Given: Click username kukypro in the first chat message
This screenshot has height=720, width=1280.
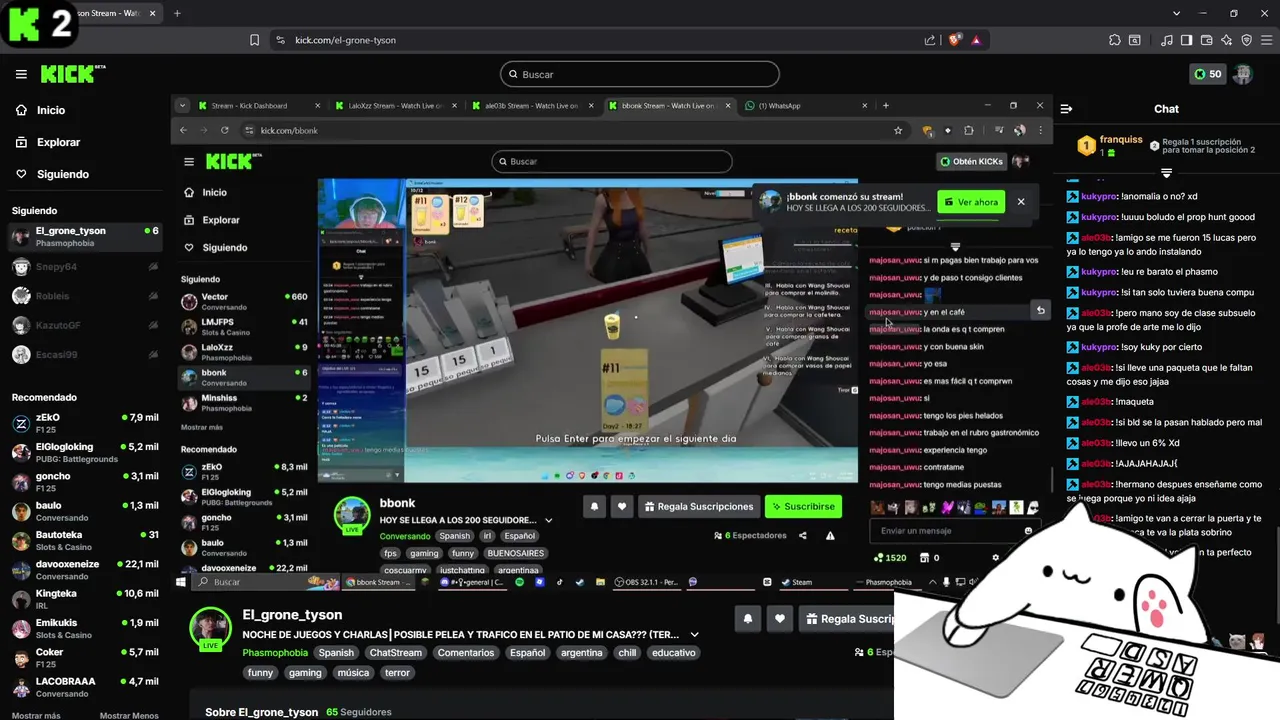Looking at the screenshot, I should (x=1098, y=196).
